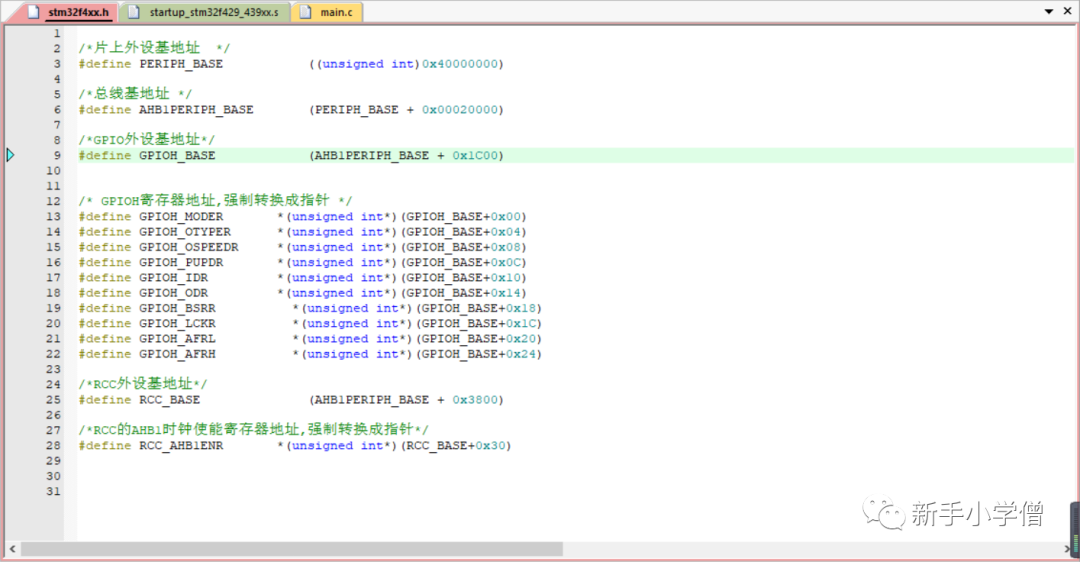Click GPIOH_LCKR macro name

coord(177,323)
